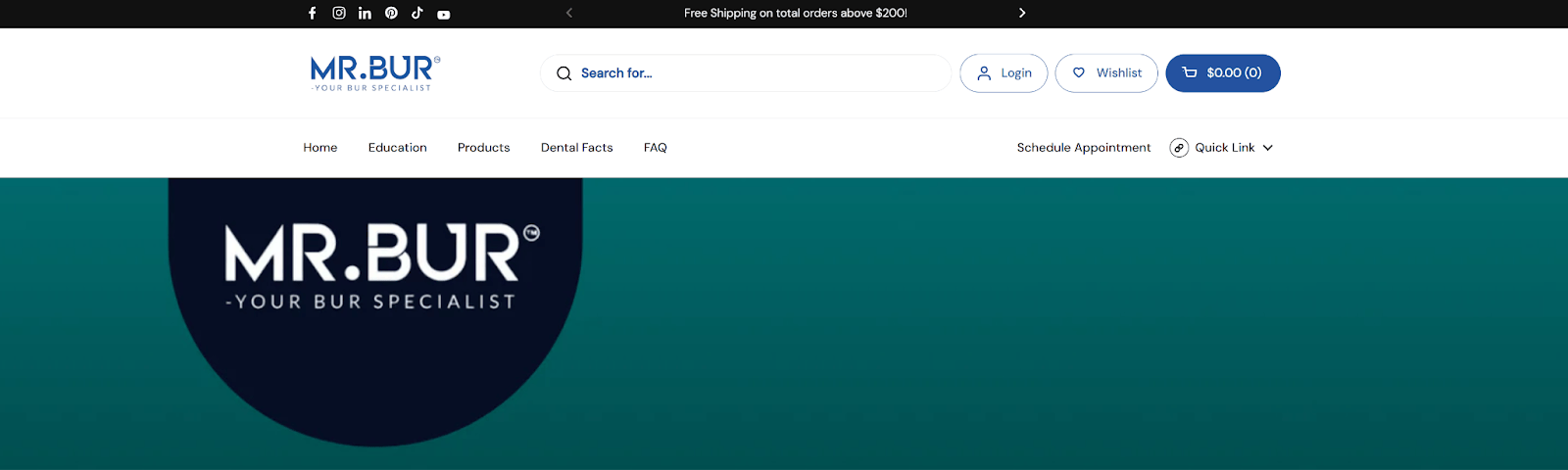Expand the Quick Link dropdown chevron
The width and height of the screenshot is (1568, 470).
click(1268, 148)
